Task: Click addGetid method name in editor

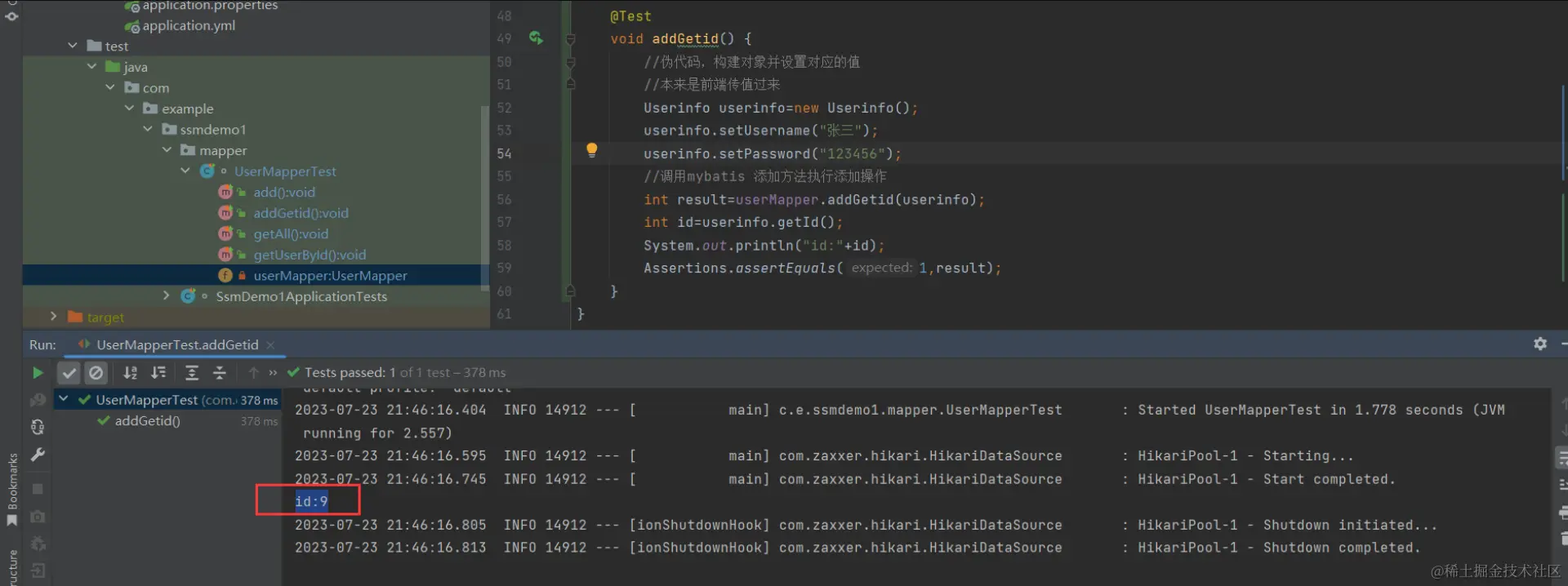Action: point(685,38)
